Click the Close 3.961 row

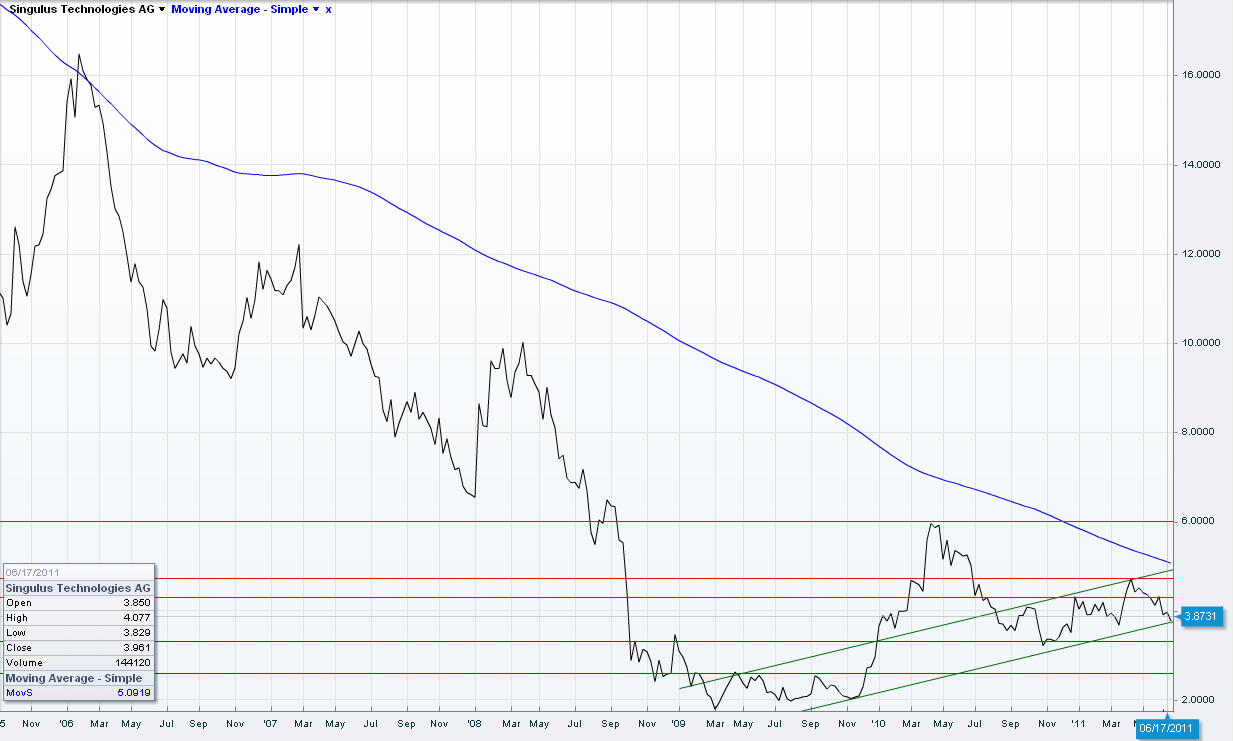click(78, 648)
